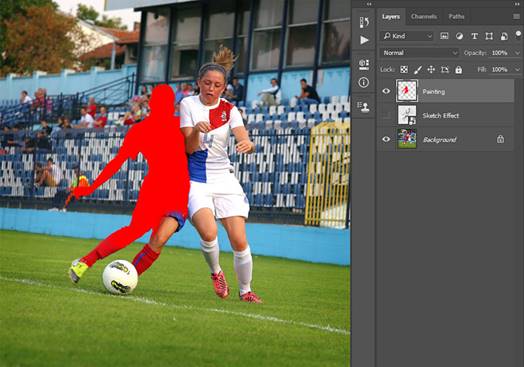Lock image pixels brush icon
Image resolution: width=524 pixels, height=367 pixels.
[418, 70]
